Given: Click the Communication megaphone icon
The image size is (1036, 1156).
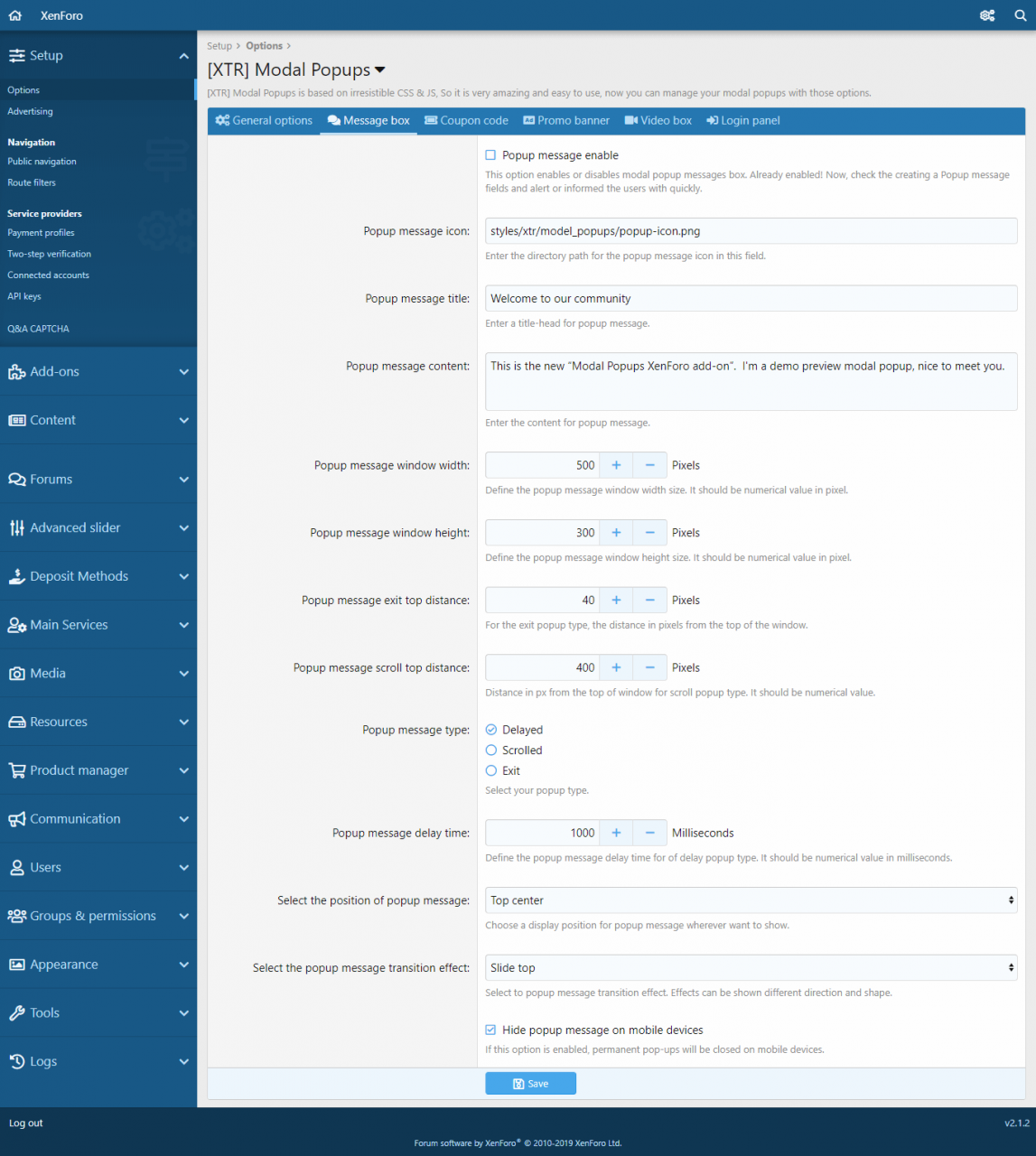Looking at the screenshot, I should [x=16, y=819].
